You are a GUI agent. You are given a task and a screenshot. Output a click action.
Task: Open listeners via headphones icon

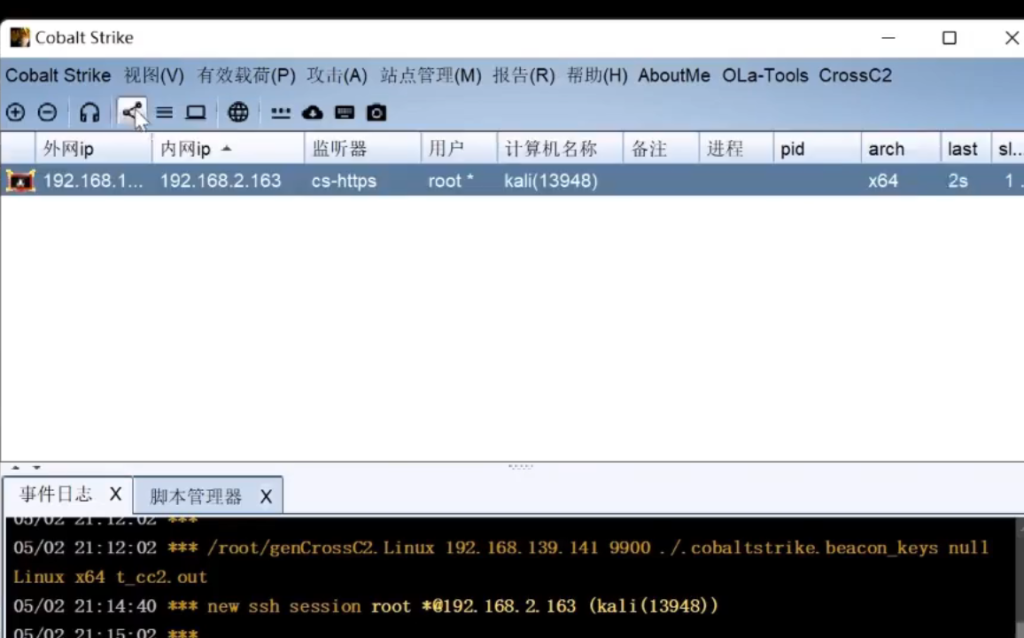coord(89,112)
